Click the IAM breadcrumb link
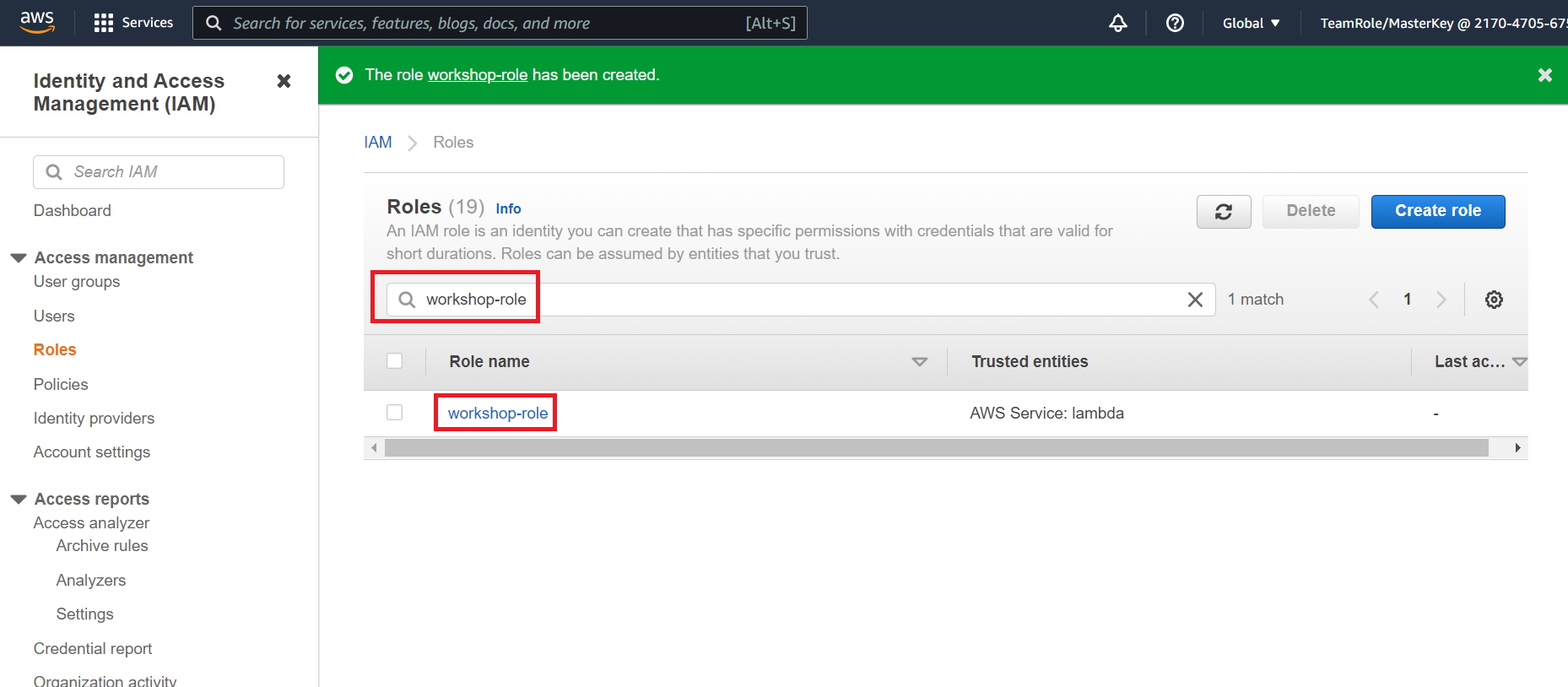 coord(378,143)
